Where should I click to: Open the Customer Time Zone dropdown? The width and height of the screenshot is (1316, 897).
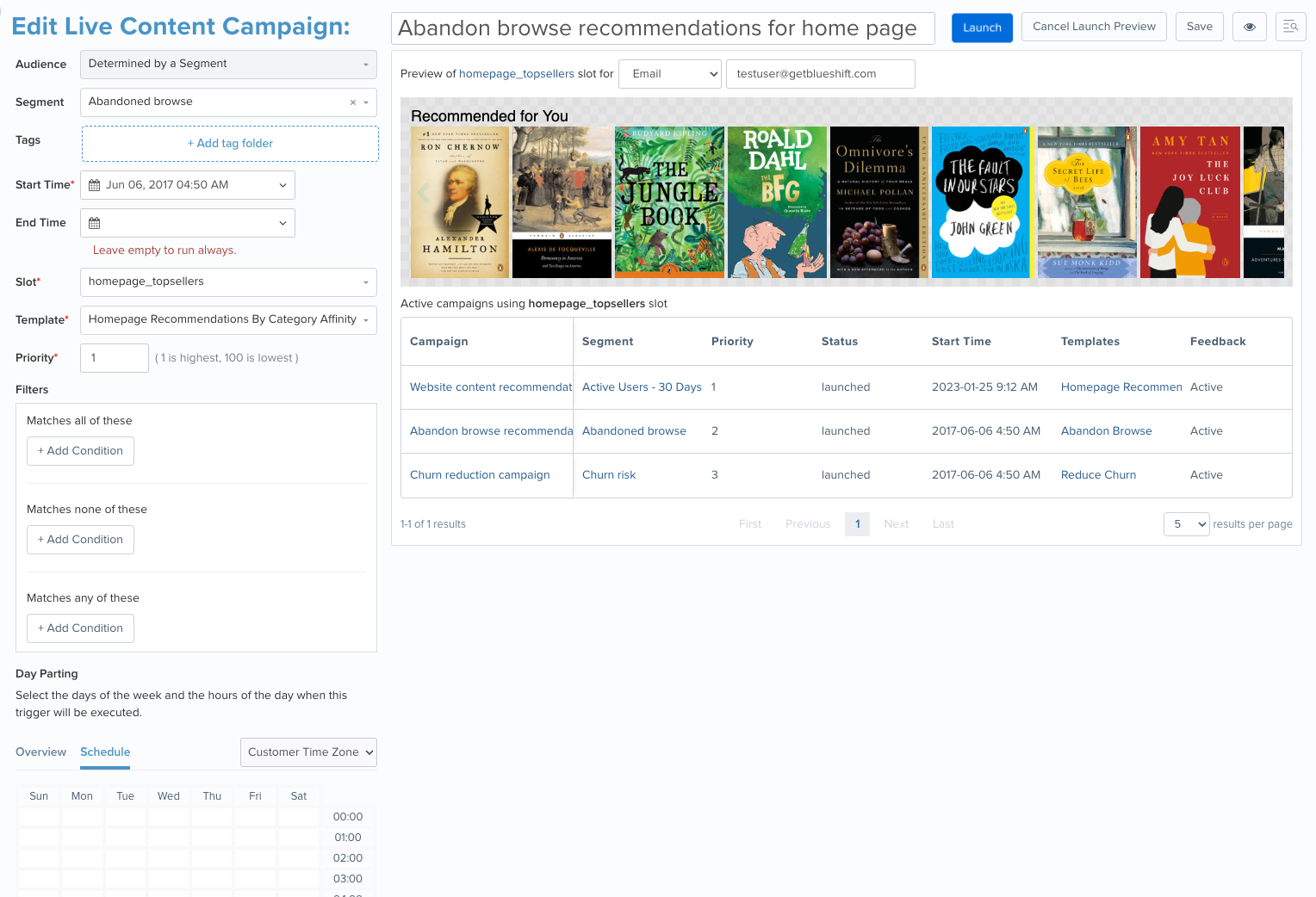click(308, 752)
